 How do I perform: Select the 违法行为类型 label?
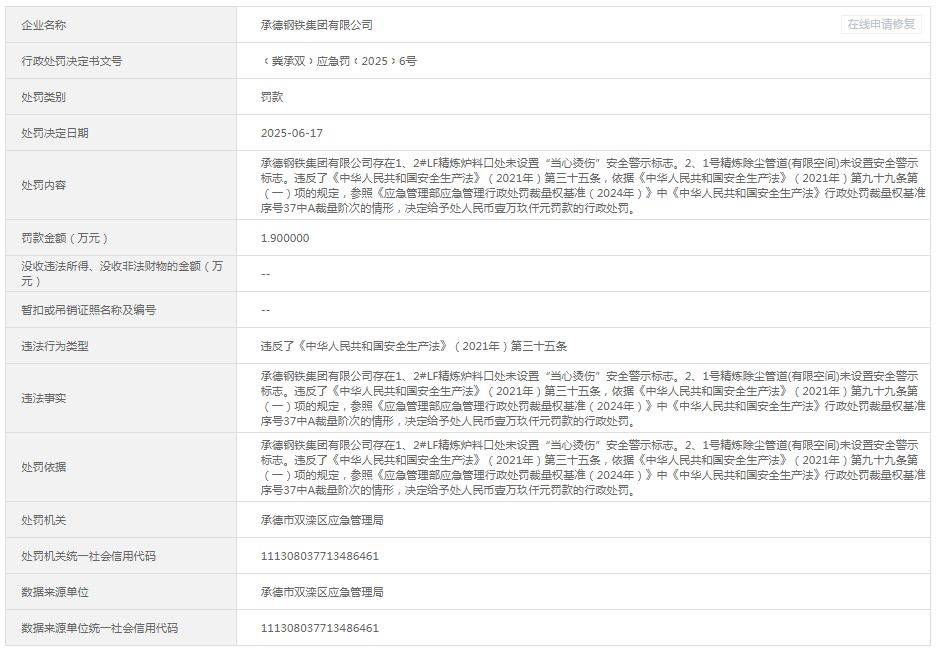click(x=55, y=346)
